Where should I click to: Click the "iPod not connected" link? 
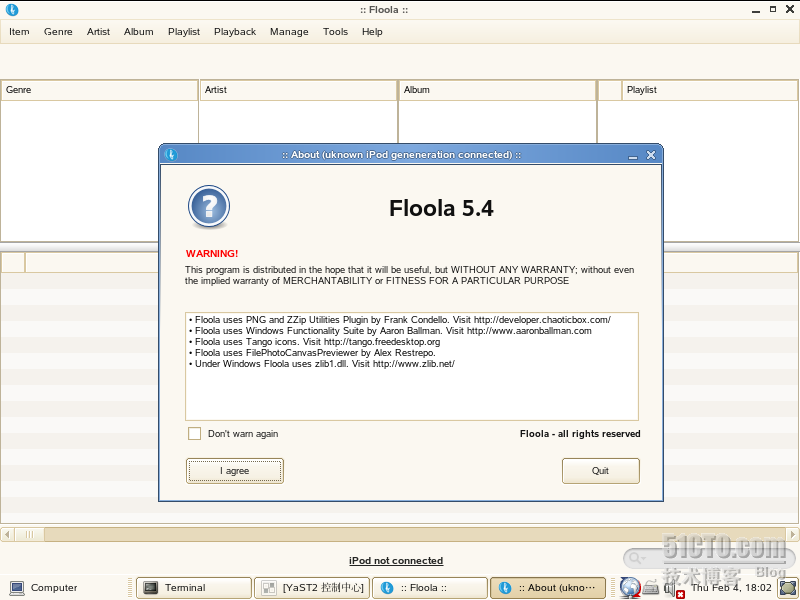tap(396, 561)
